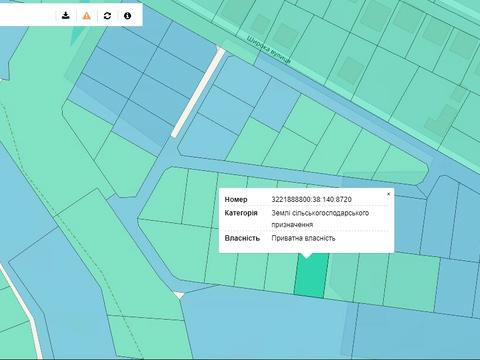The height and width of the screenshot is (360, 480).
Task: Open the info circle icon
Action: tap(127, 15)
